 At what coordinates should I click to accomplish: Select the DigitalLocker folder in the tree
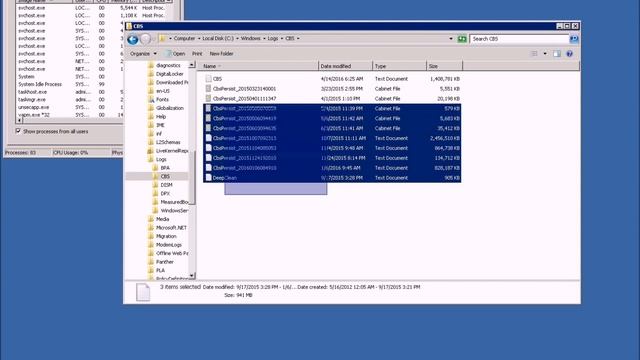click(169, 74)
